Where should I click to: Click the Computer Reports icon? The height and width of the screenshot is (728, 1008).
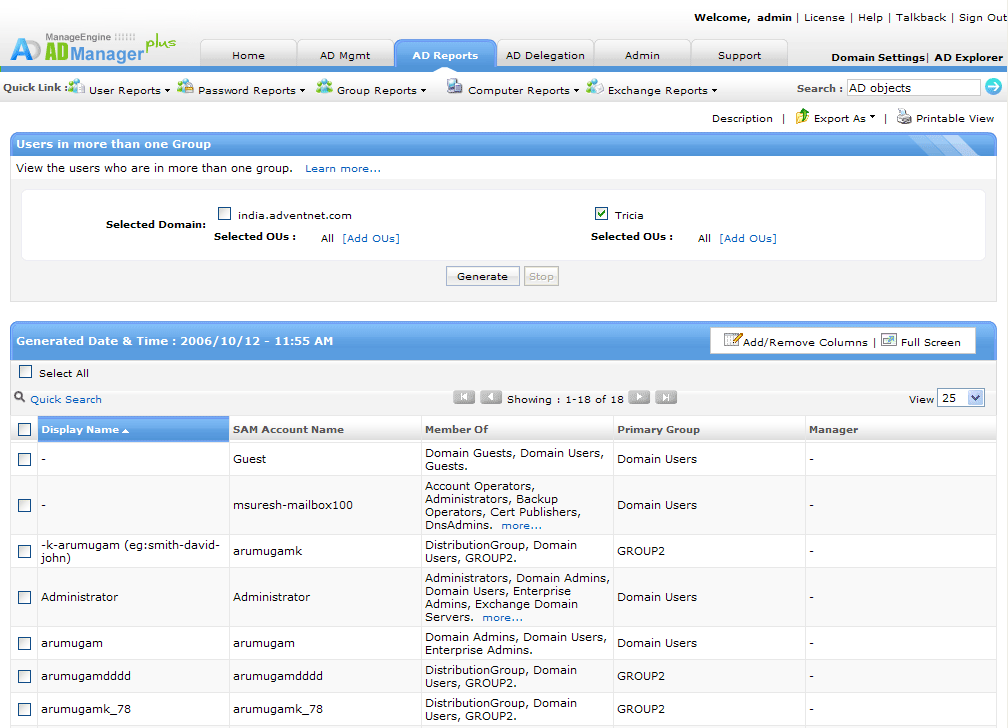tap(454, 86)
